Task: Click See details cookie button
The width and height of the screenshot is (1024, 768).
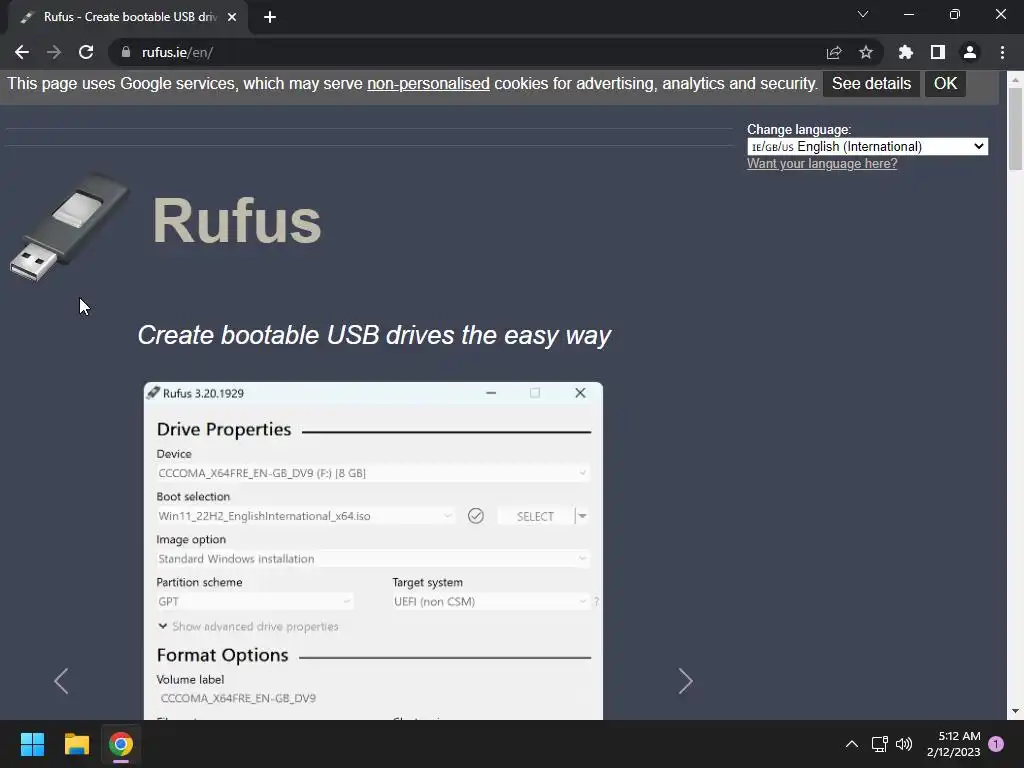Action: click(871, 84)
